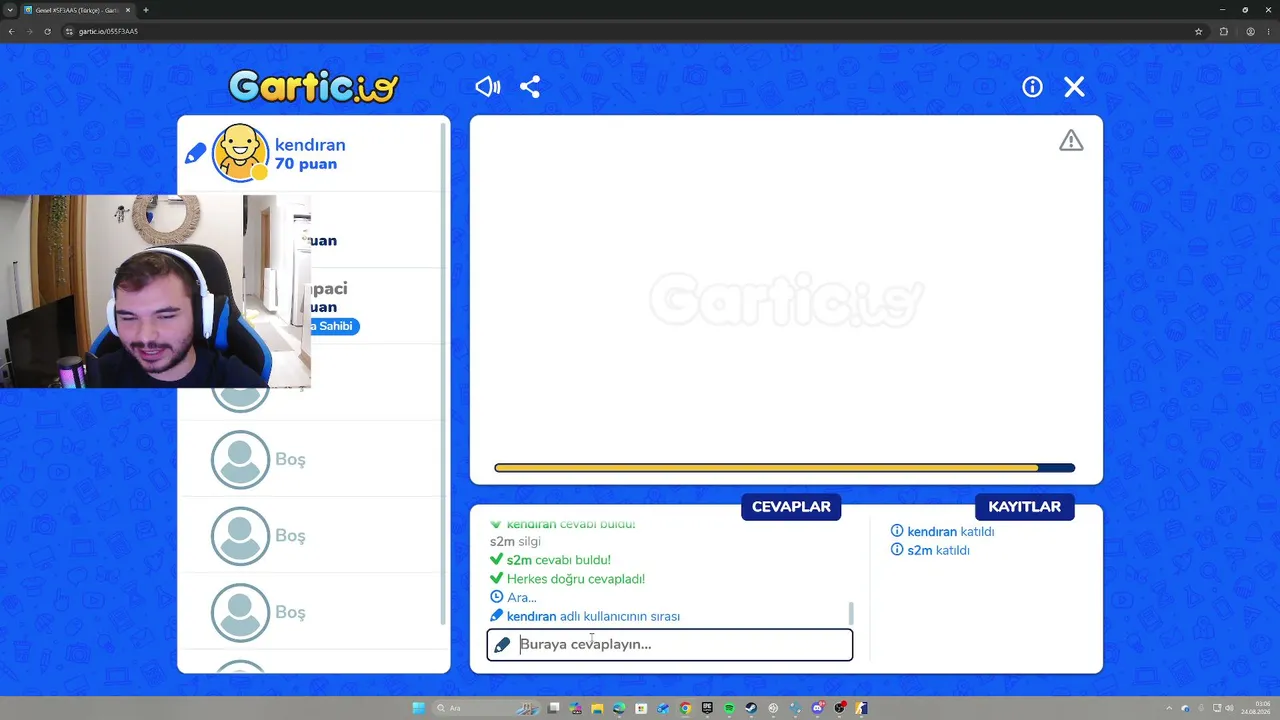This screenshot has width=1280, height=720.
Task: Click 'kendıran adlı kullanıcının sırası' message
Action: [x=585, y=617]
